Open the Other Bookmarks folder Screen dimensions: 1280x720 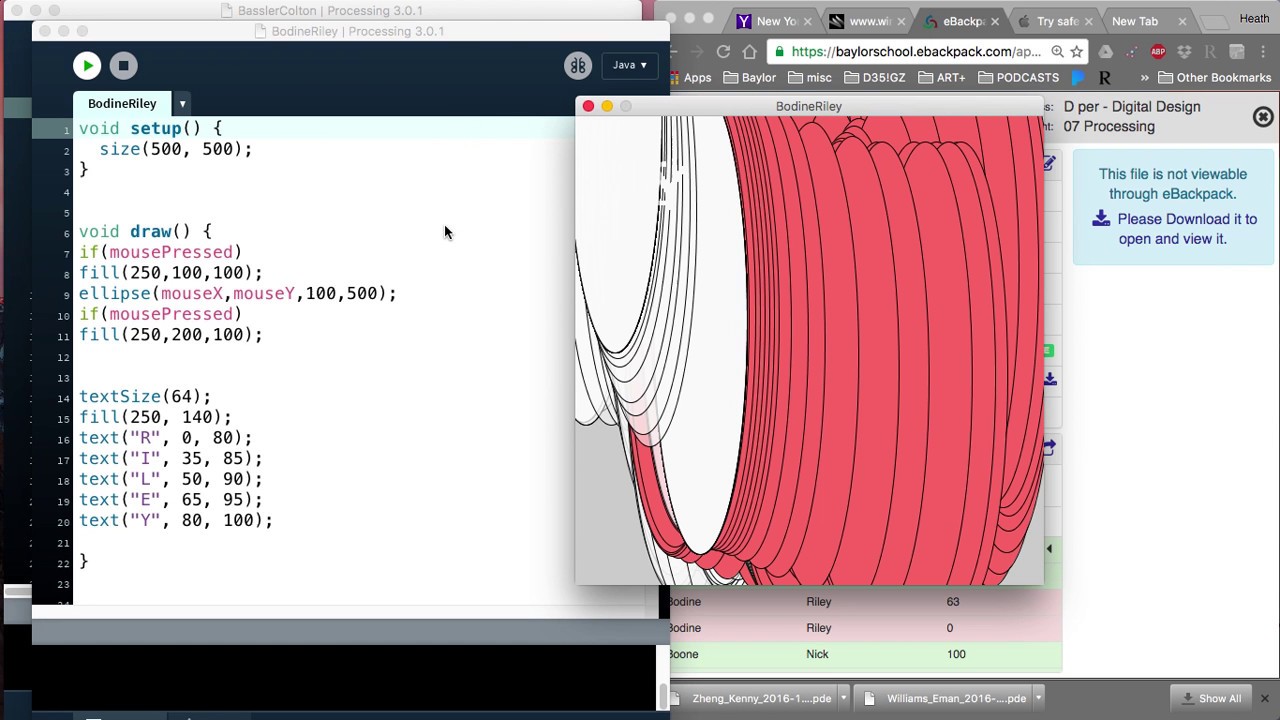pyautogui.click(x=1215, y=78)
